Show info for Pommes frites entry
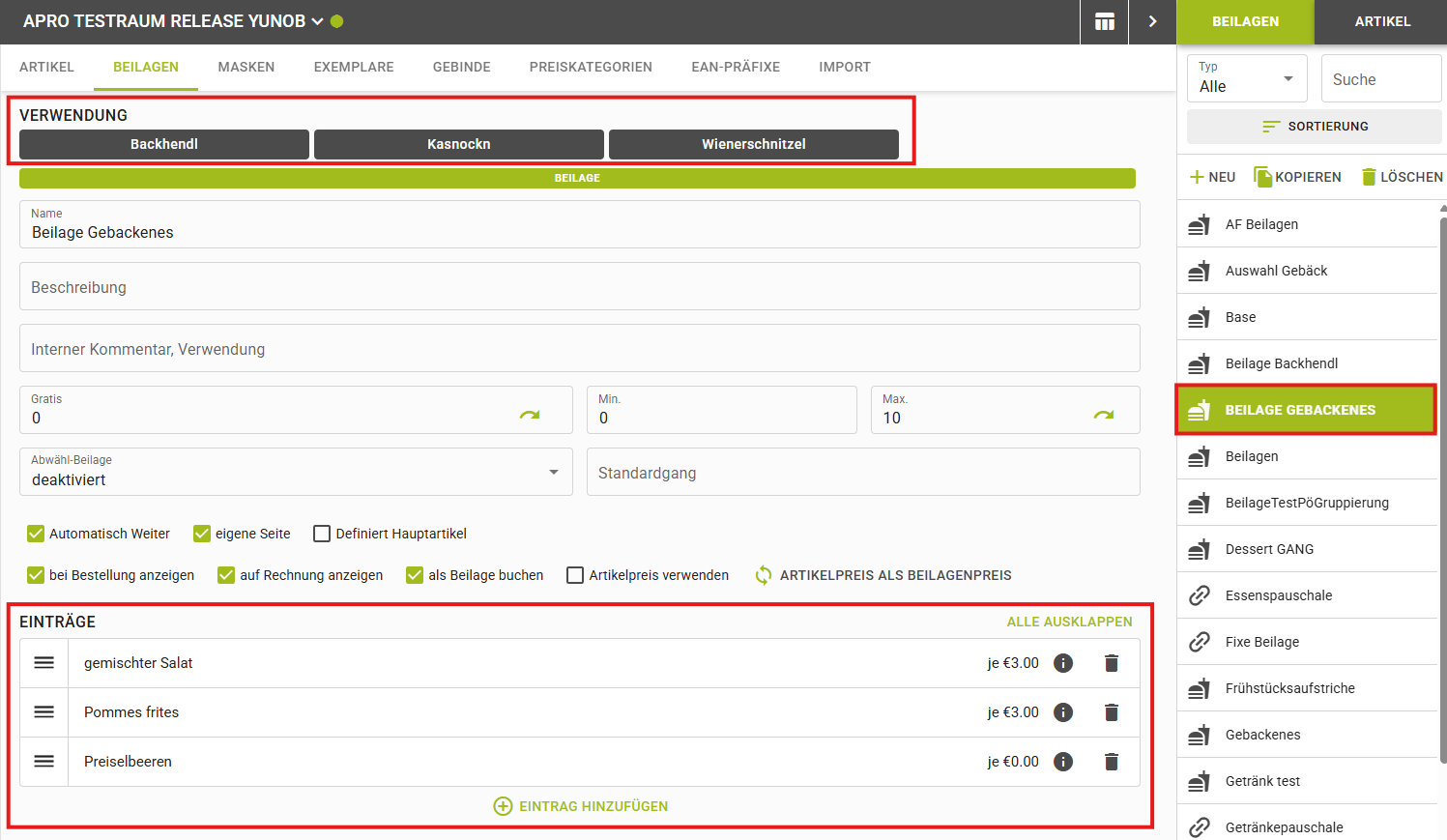Viewport: 1447px width, 840px height. 1063,712
